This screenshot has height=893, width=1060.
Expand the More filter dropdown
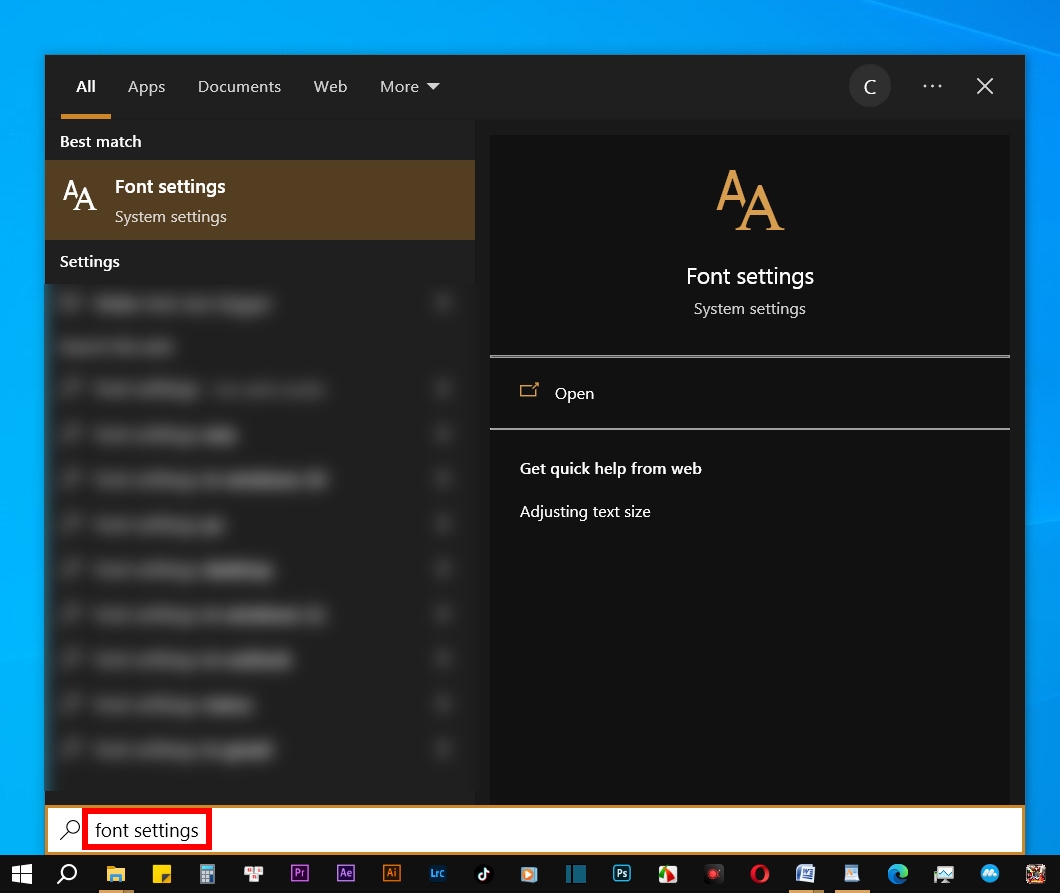tap(408, 86)
